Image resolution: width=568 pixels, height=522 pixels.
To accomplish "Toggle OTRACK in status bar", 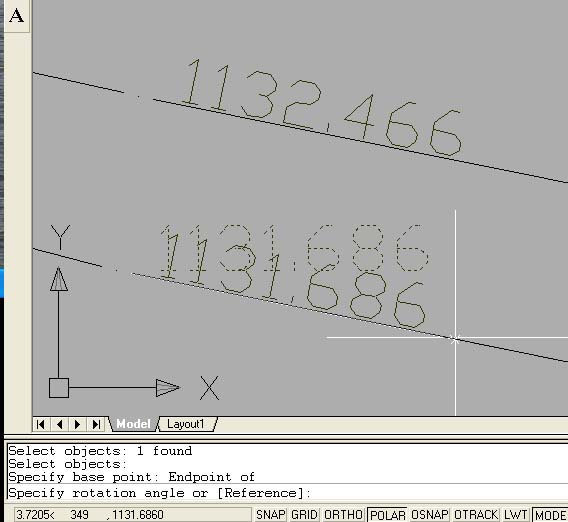I will point(476,515).
